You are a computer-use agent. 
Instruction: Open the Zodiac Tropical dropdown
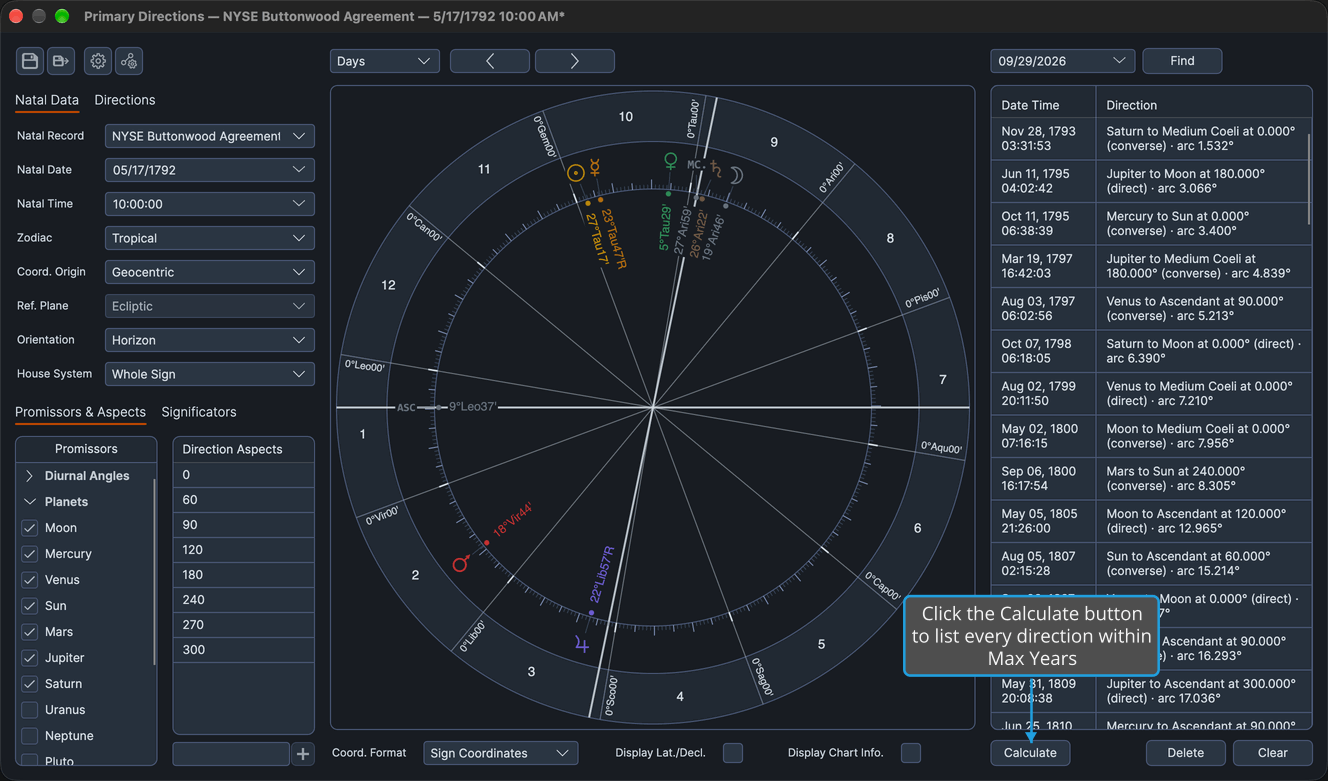click(210, 238)
